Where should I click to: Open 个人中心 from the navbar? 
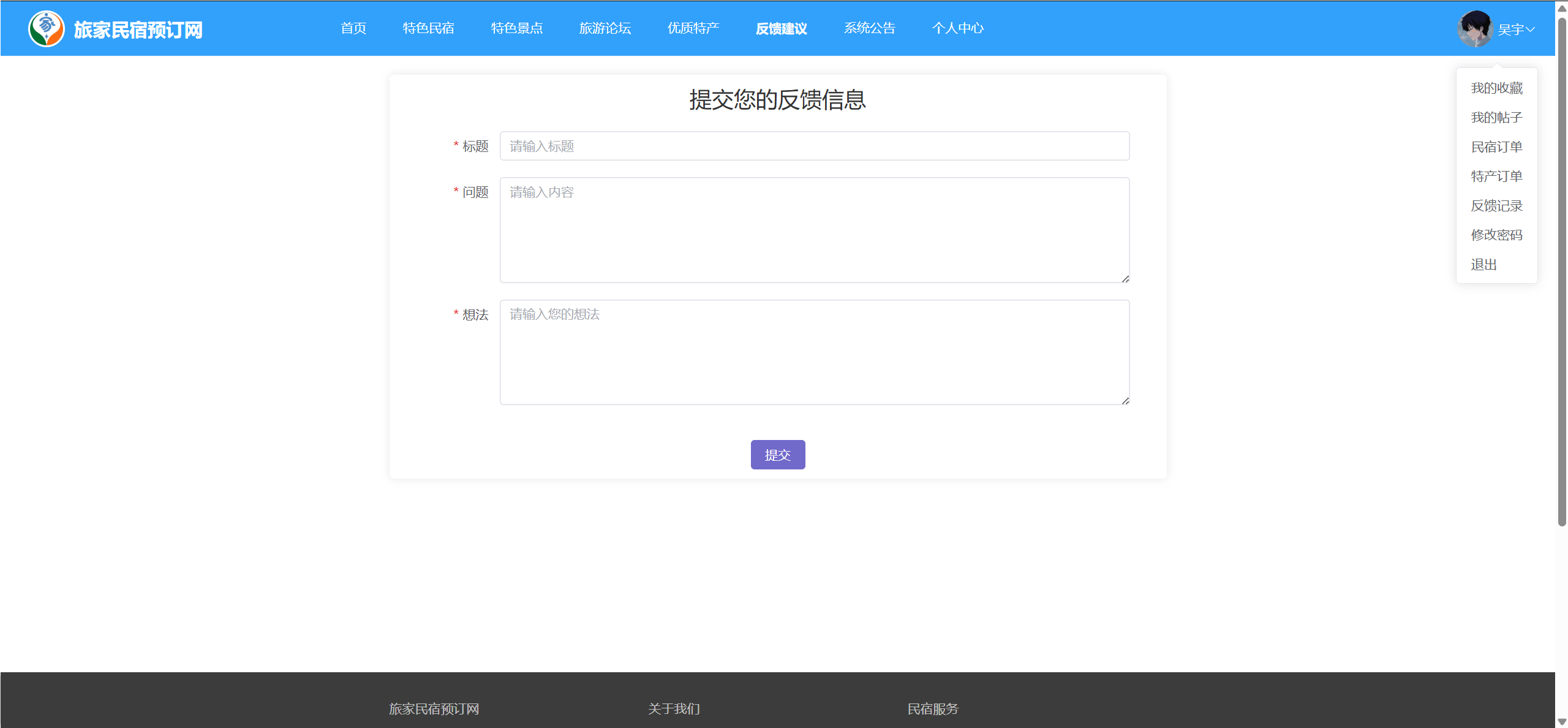[x=957, y=28]
